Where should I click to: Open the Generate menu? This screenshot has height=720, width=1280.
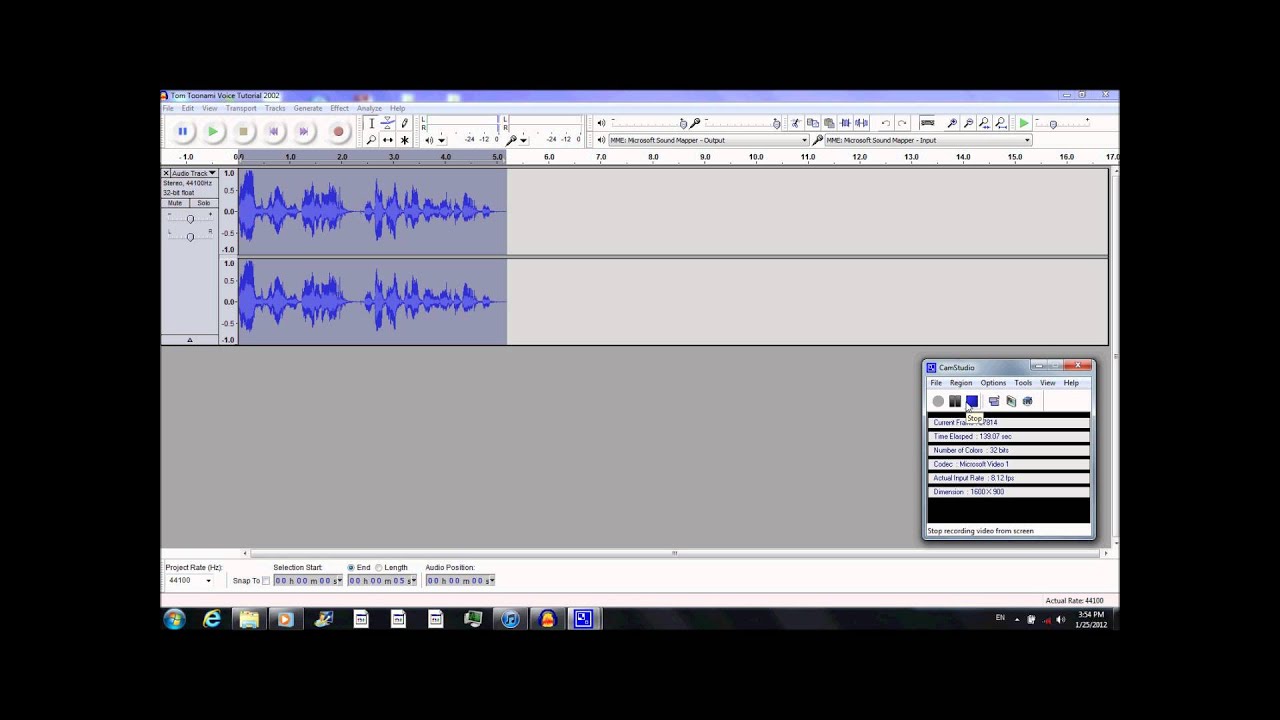[x=308, y=108]
